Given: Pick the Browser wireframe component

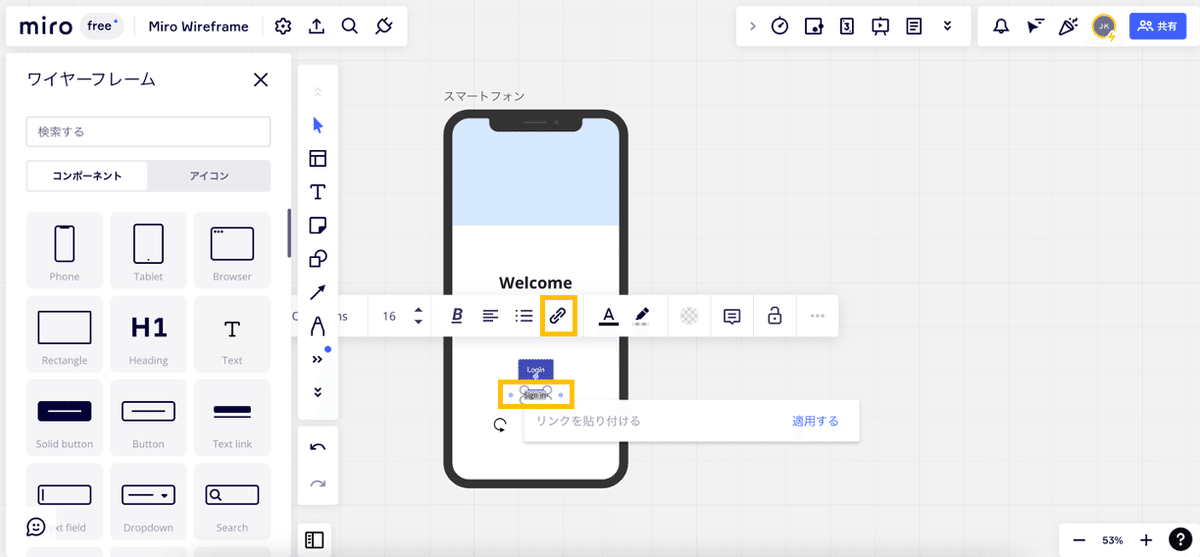Looking at the screenshot, I should coord(232,249).
